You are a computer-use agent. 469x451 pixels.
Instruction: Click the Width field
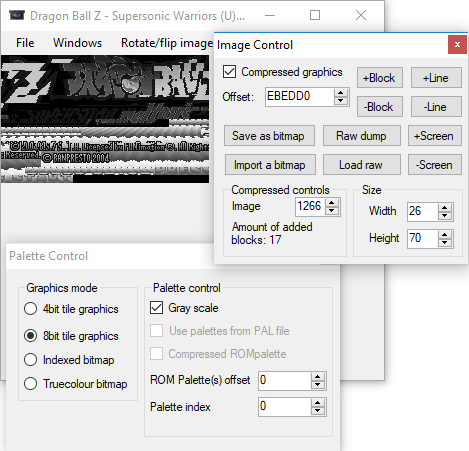click(x=422, y=211)
